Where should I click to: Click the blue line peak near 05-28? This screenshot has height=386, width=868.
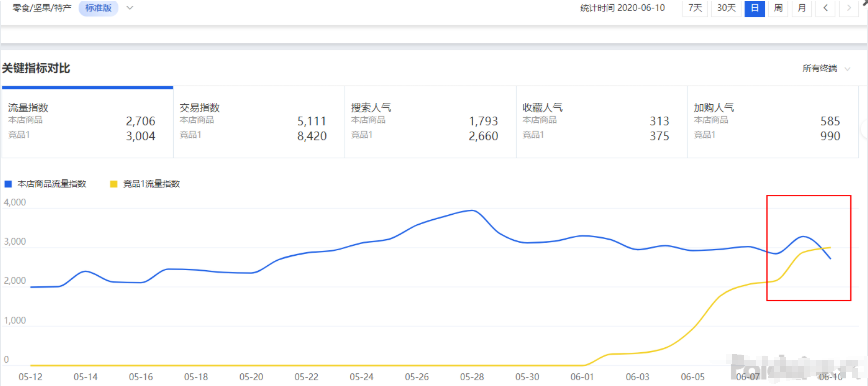[x=471, y=210]
